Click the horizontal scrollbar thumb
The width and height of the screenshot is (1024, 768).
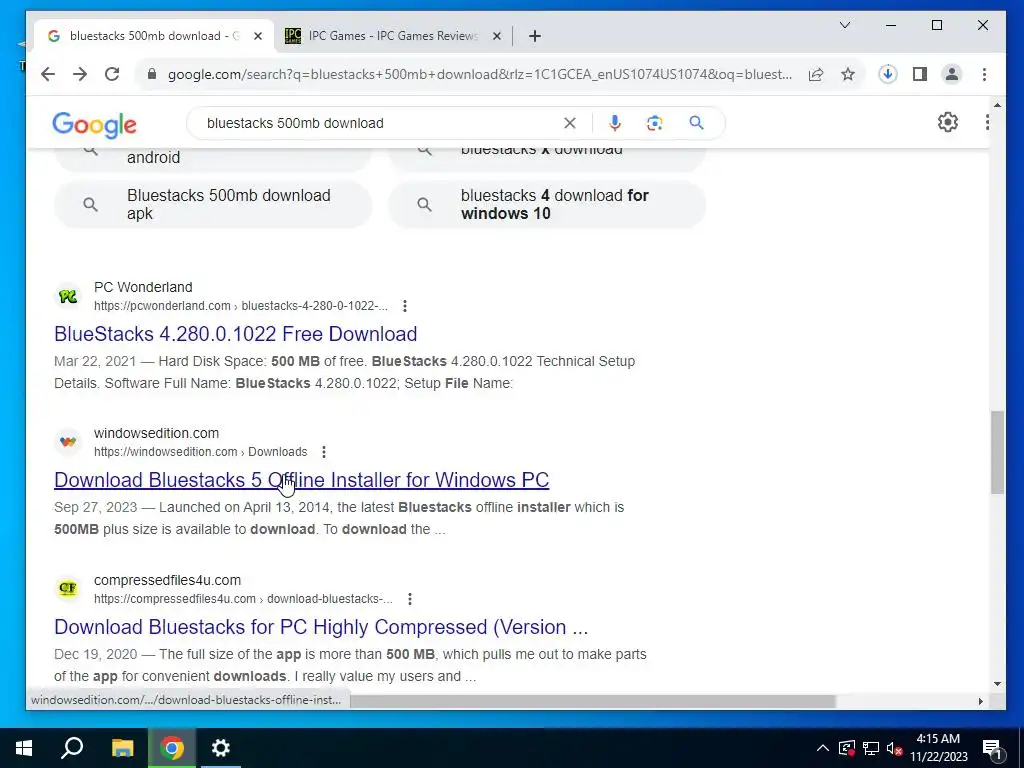click(x=593, y=701)
